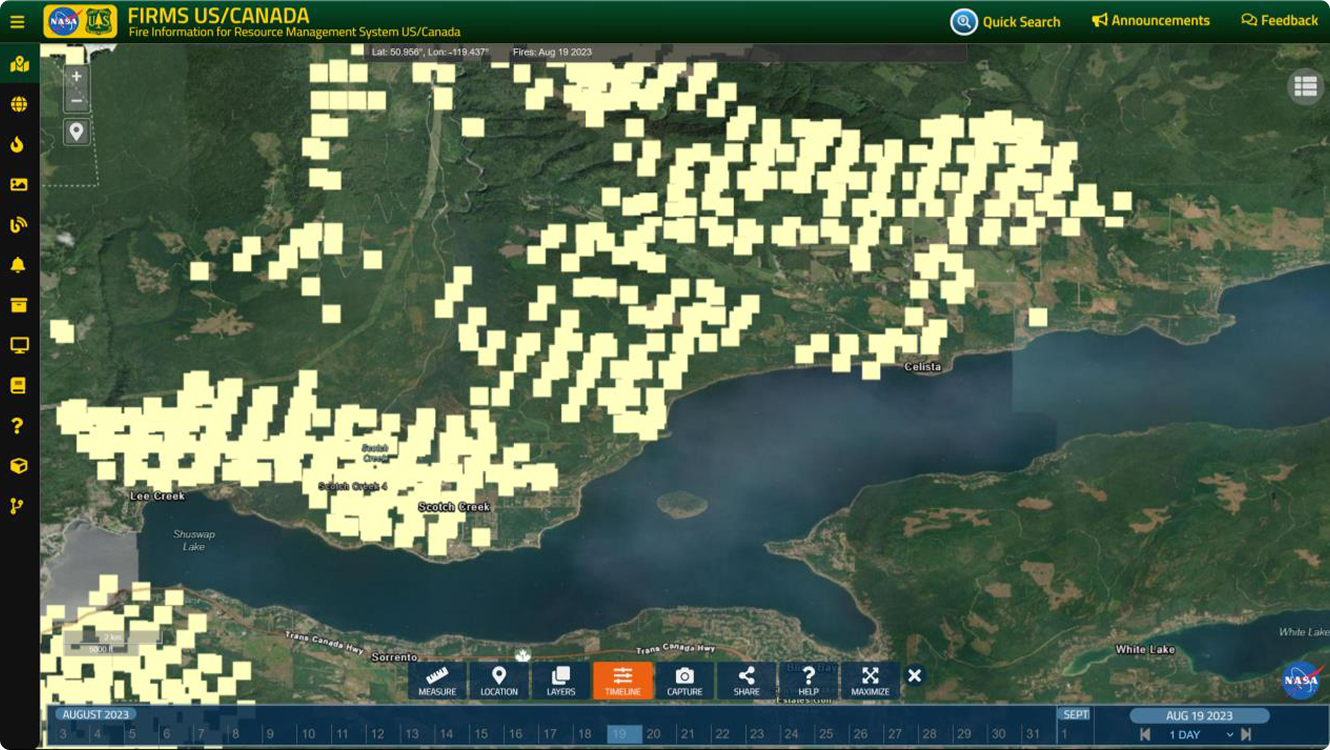Open the monitor display sidebar icon
Image resolution: width=1330 pixels, height=750 pixels.
click(x=18, y=345)
